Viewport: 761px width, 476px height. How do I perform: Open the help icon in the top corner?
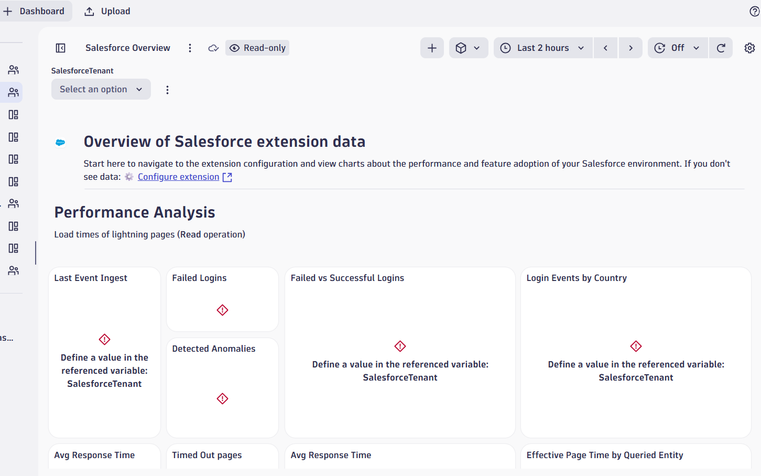coord(754,11)
